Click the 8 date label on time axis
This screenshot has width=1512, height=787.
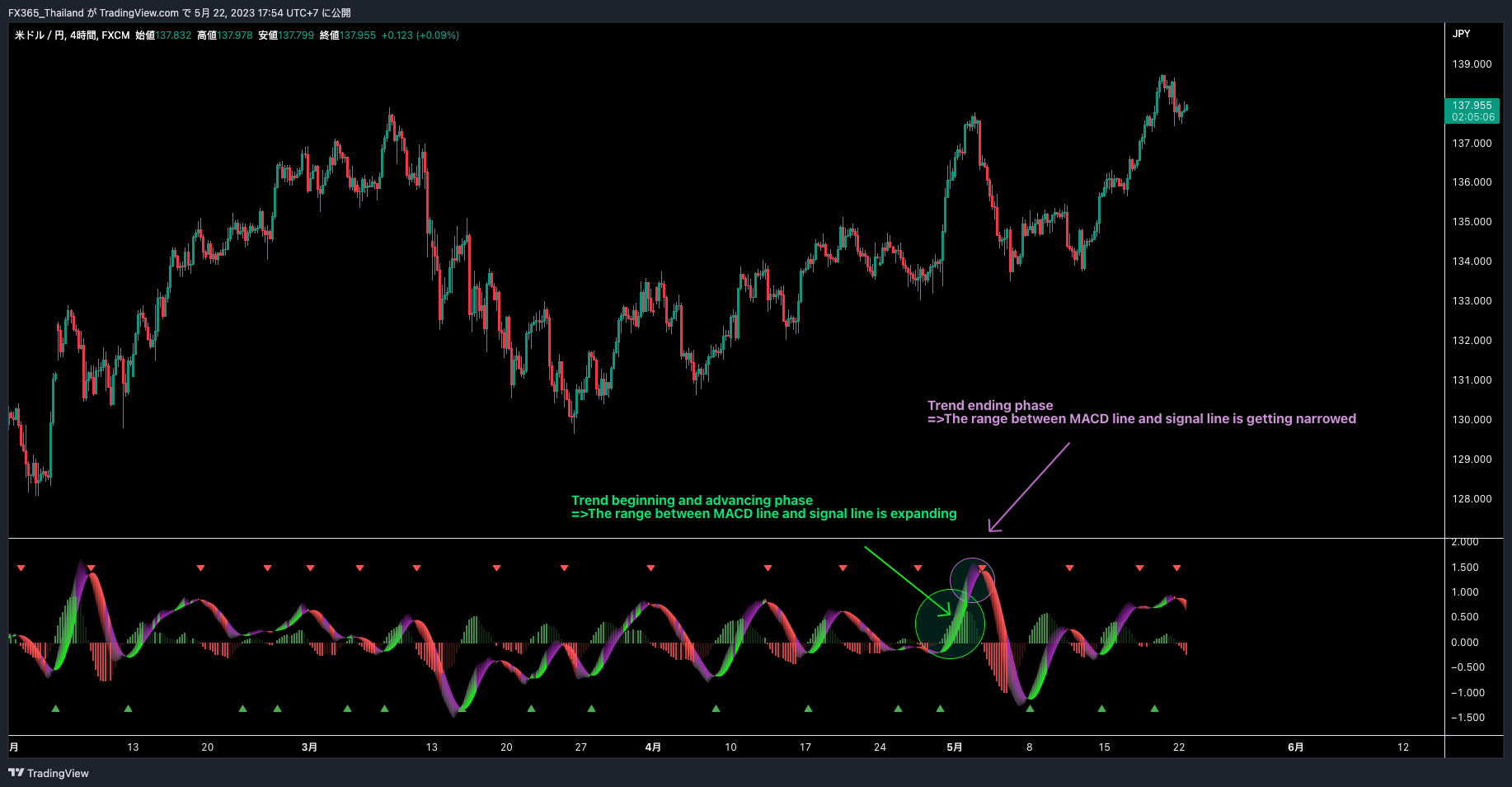1029,747
